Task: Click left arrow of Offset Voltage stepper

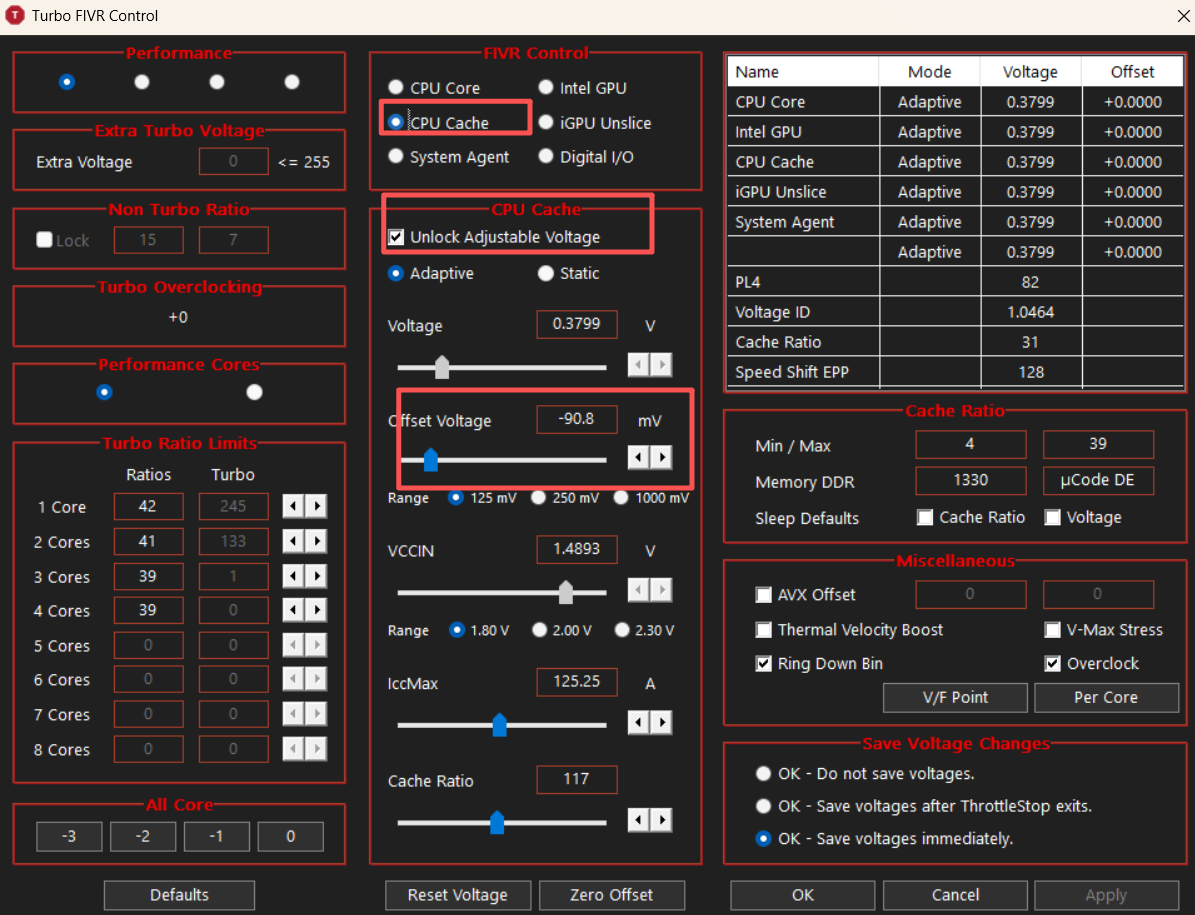Action: pyautogui.click(x=639, y=457)
